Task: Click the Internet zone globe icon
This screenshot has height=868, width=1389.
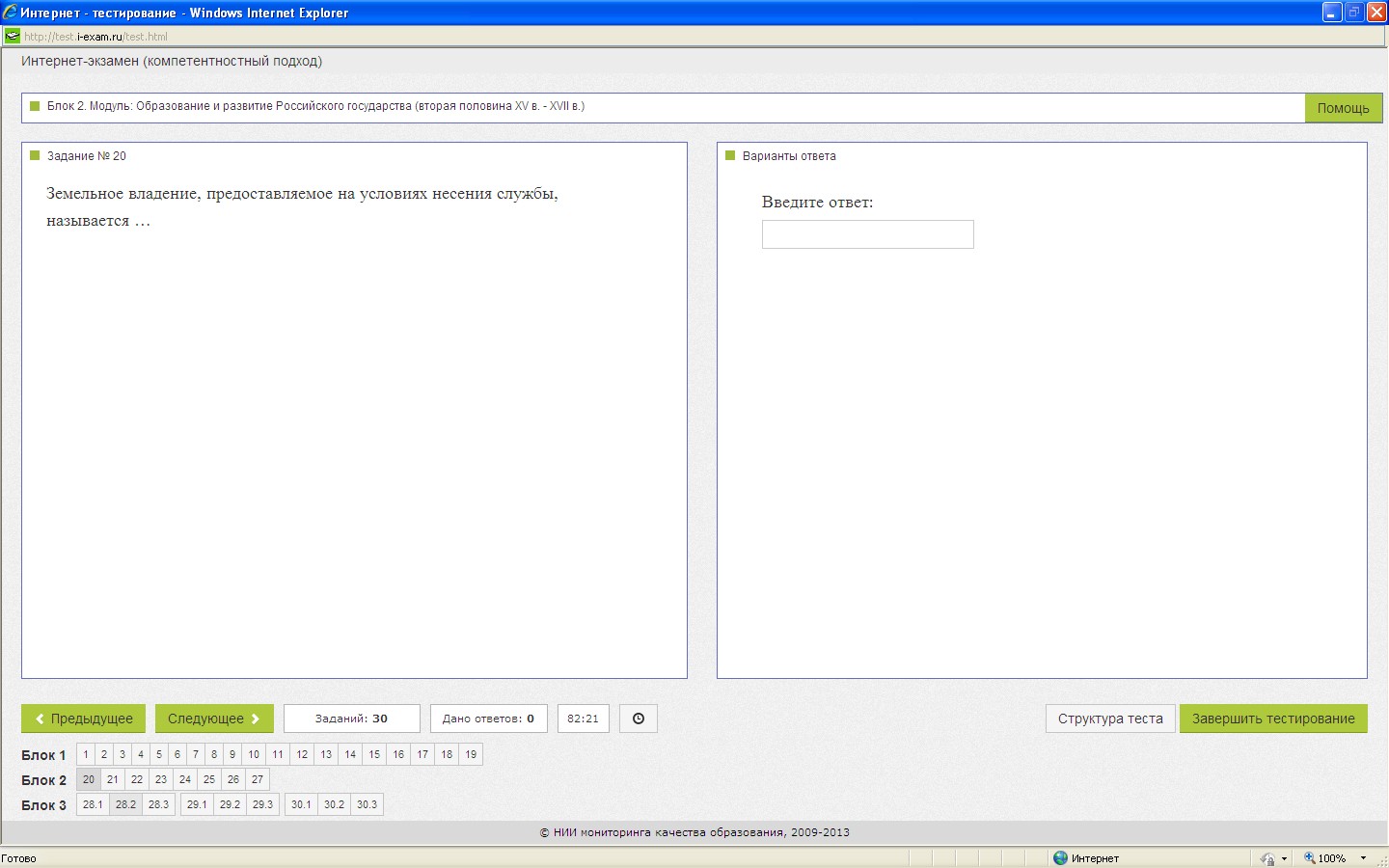Action: pyautogui.click(x=1061, y=857)
